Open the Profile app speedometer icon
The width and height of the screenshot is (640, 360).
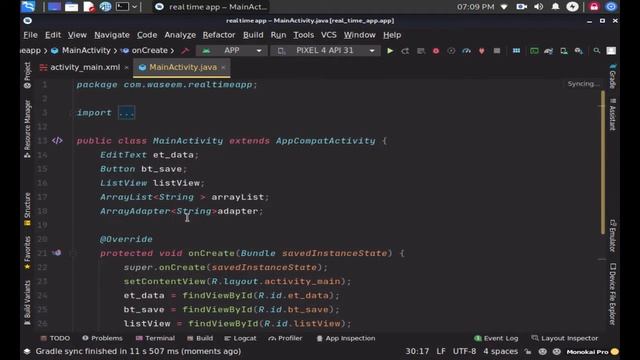point(466,51)
